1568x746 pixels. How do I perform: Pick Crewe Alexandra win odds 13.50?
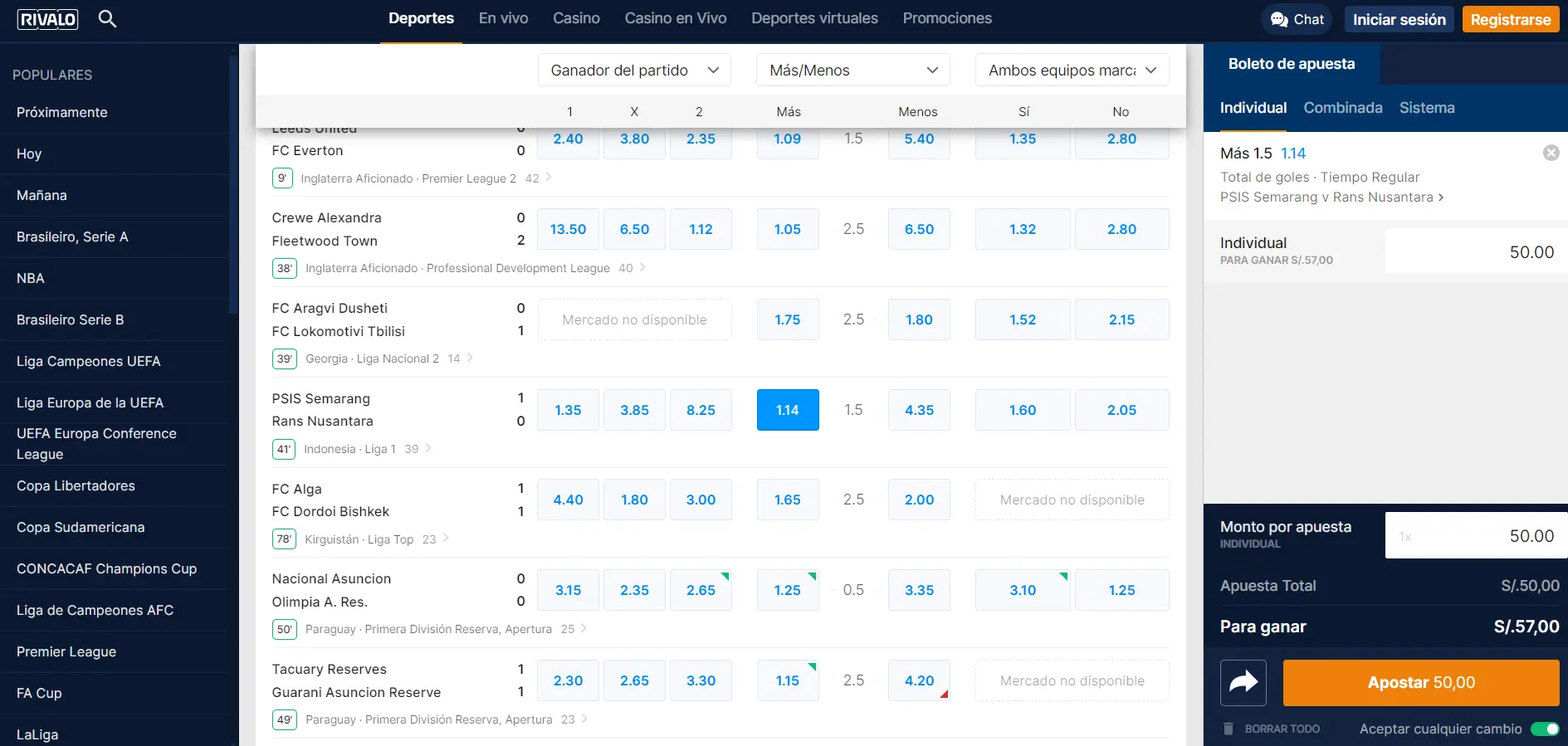coord(568,229)
